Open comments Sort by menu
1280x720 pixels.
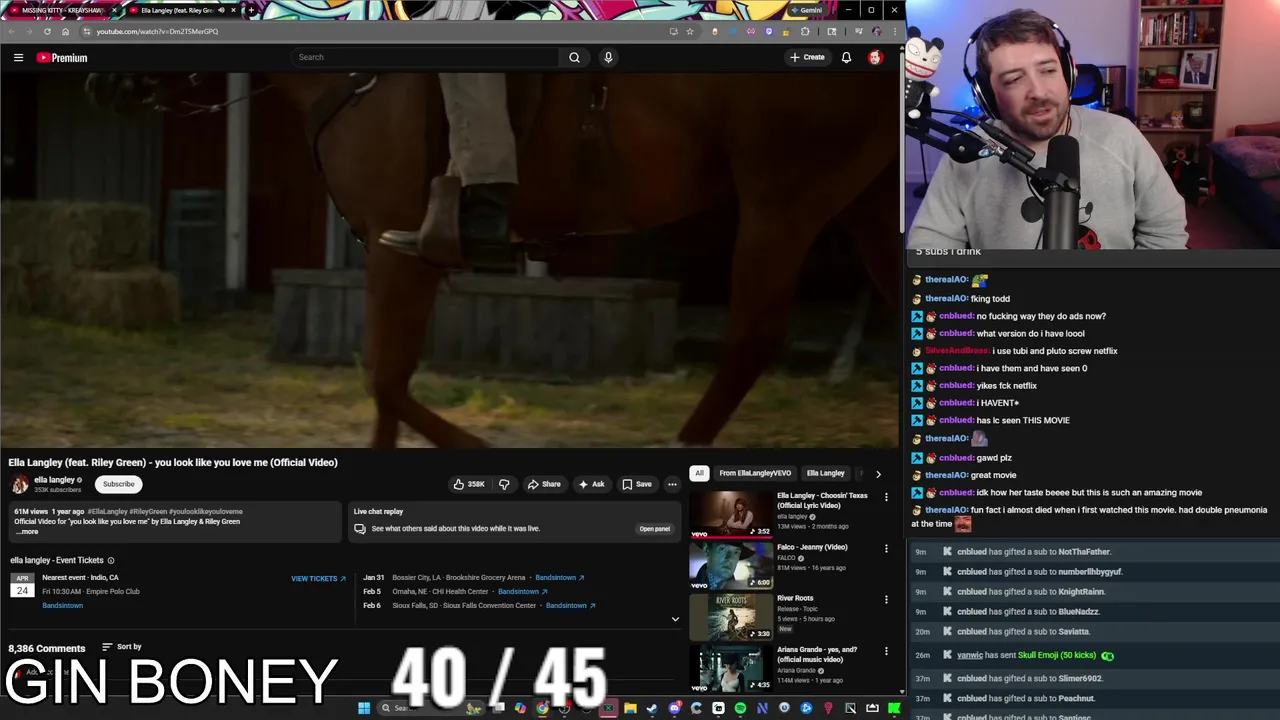pyautogui.click(x=121, y=647)
